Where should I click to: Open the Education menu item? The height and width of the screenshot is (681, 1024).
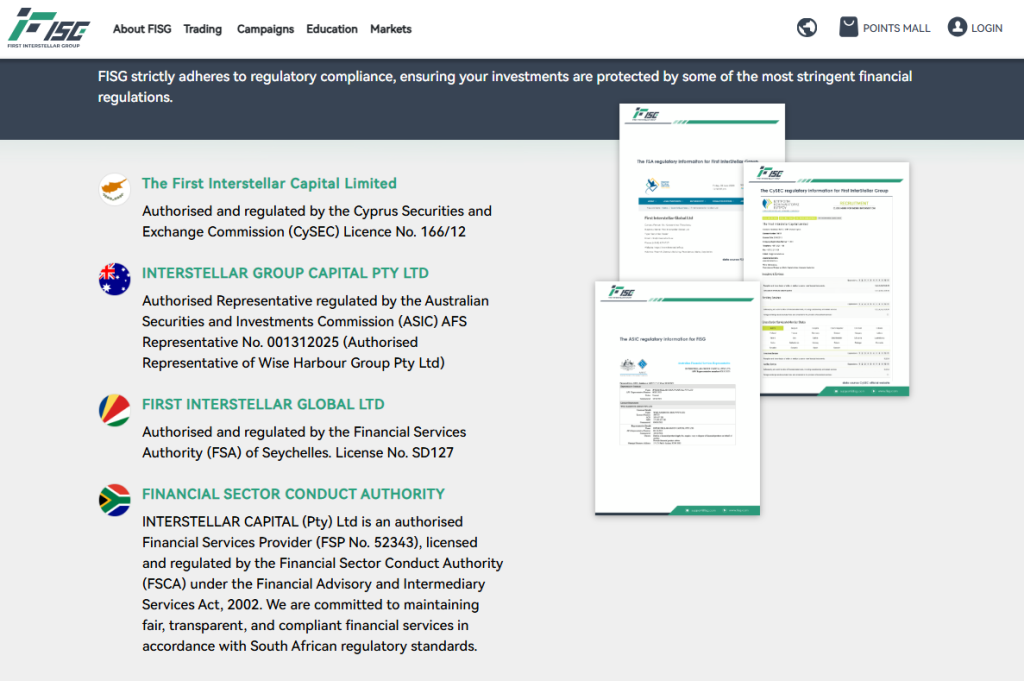pyautogui.click(x=332, y=29)
